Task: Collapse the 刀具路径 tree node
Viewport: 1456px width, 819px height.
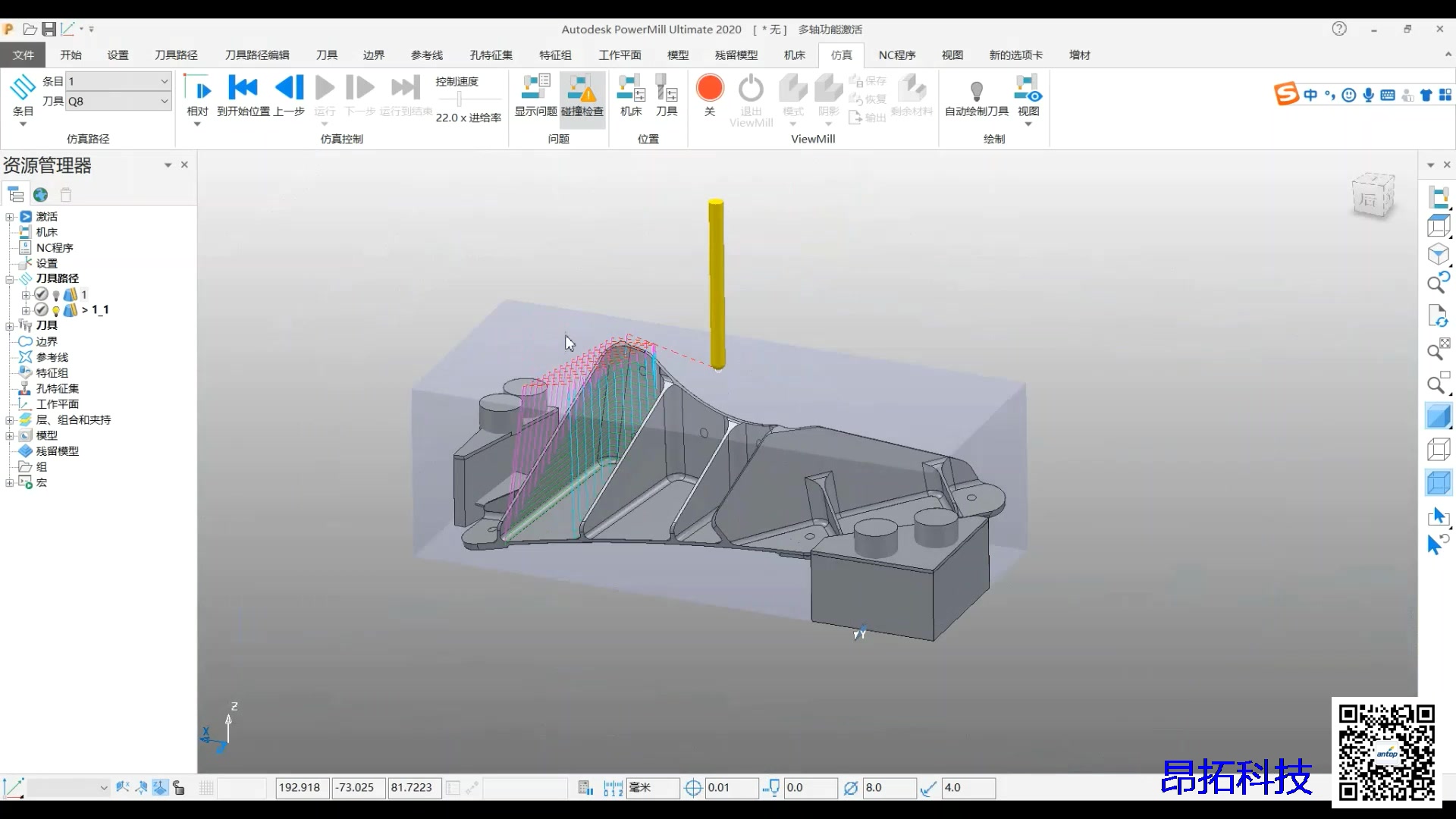Action: [9, 279]
